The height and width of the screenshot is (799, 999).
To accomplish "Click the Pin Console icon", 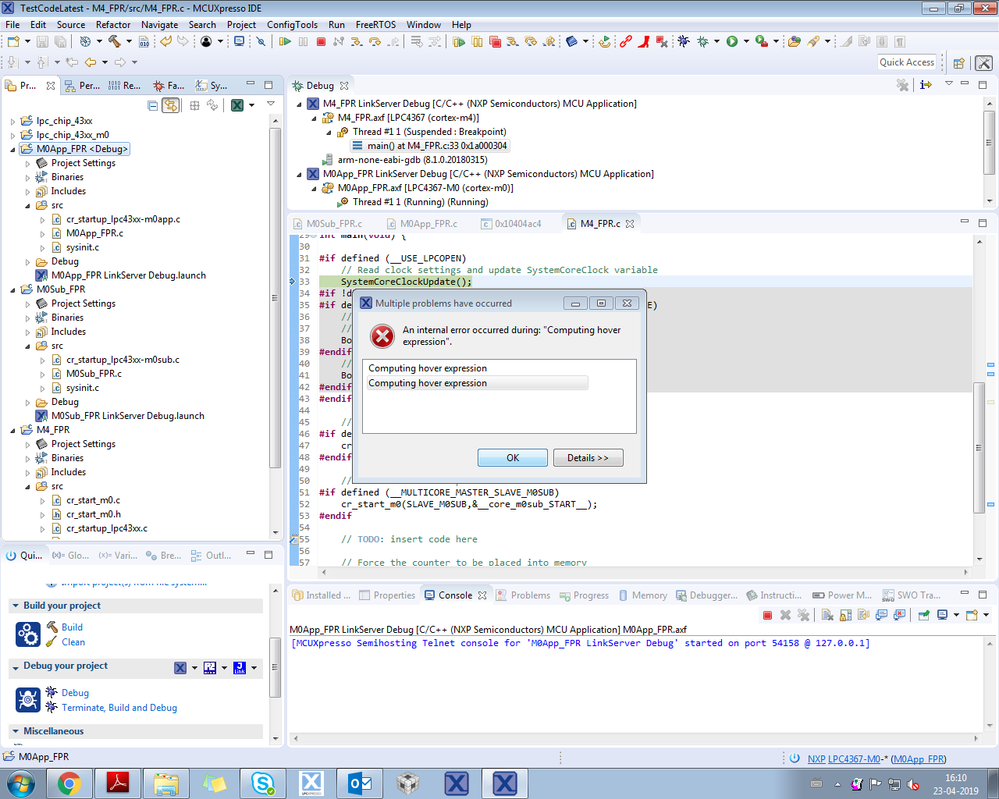I will coord(924,615).
